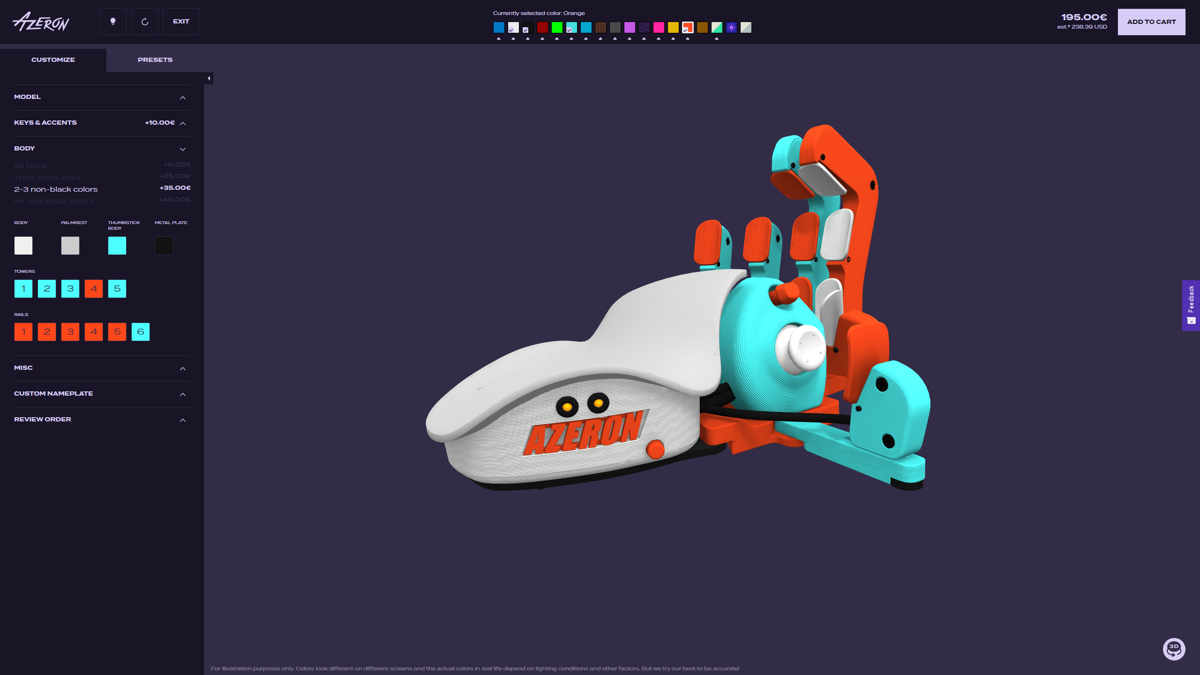Collapse the BODY section

point(100,149)
